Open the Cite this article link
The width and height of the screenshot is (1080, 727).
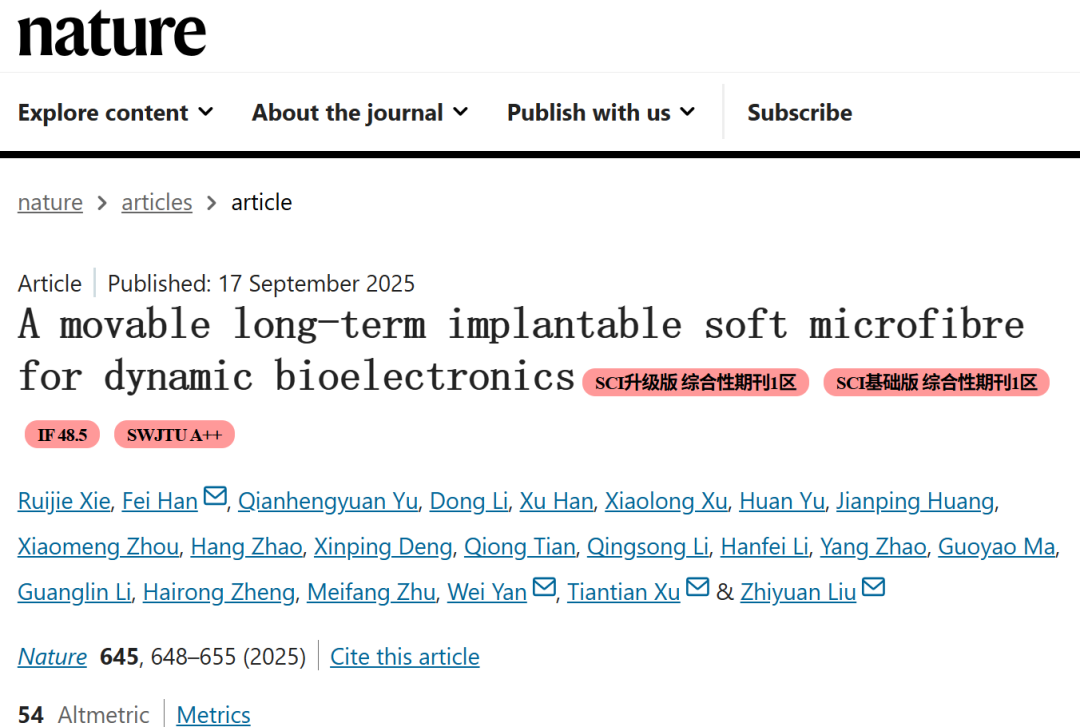405,657
